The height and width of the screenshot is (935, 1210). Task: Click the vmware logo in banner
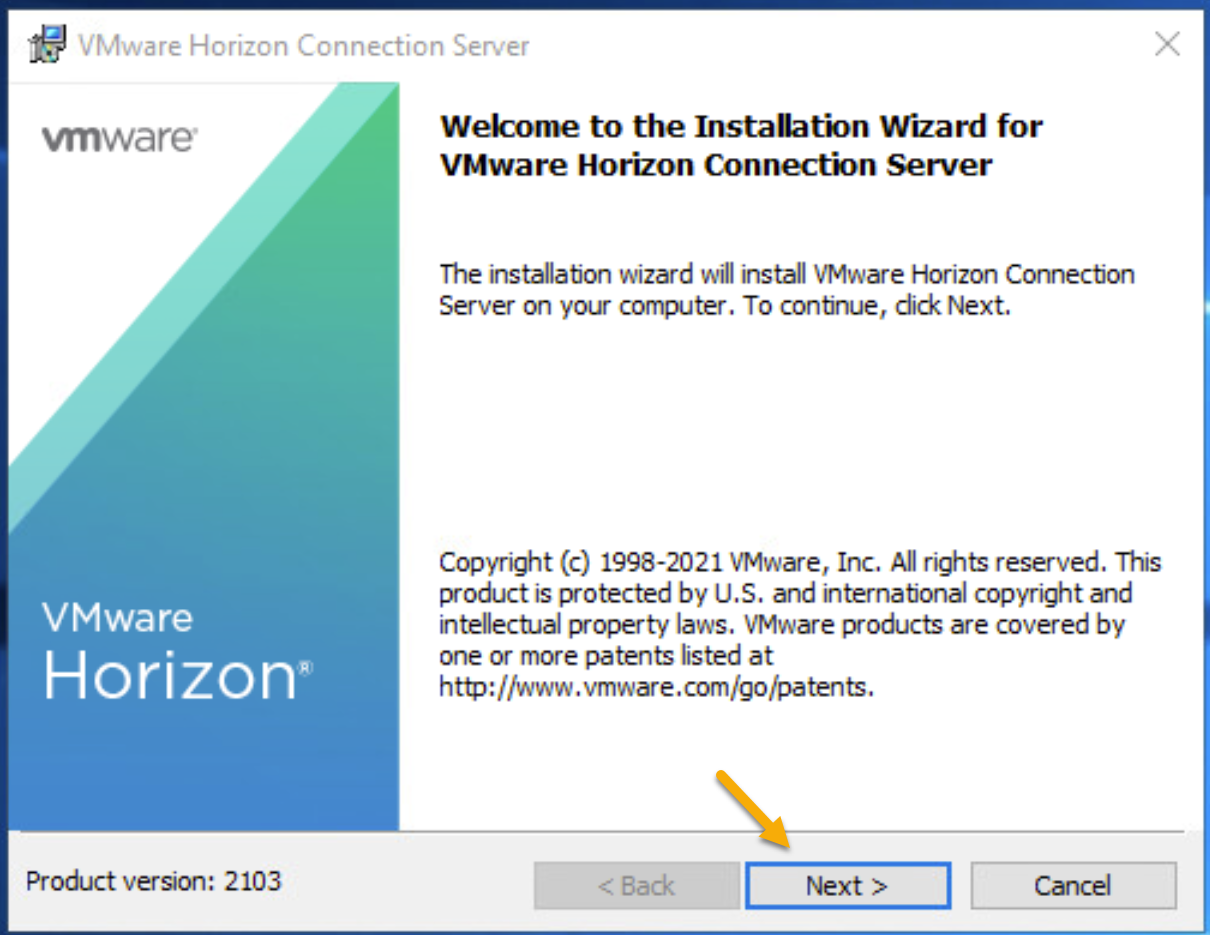point(119,139)
